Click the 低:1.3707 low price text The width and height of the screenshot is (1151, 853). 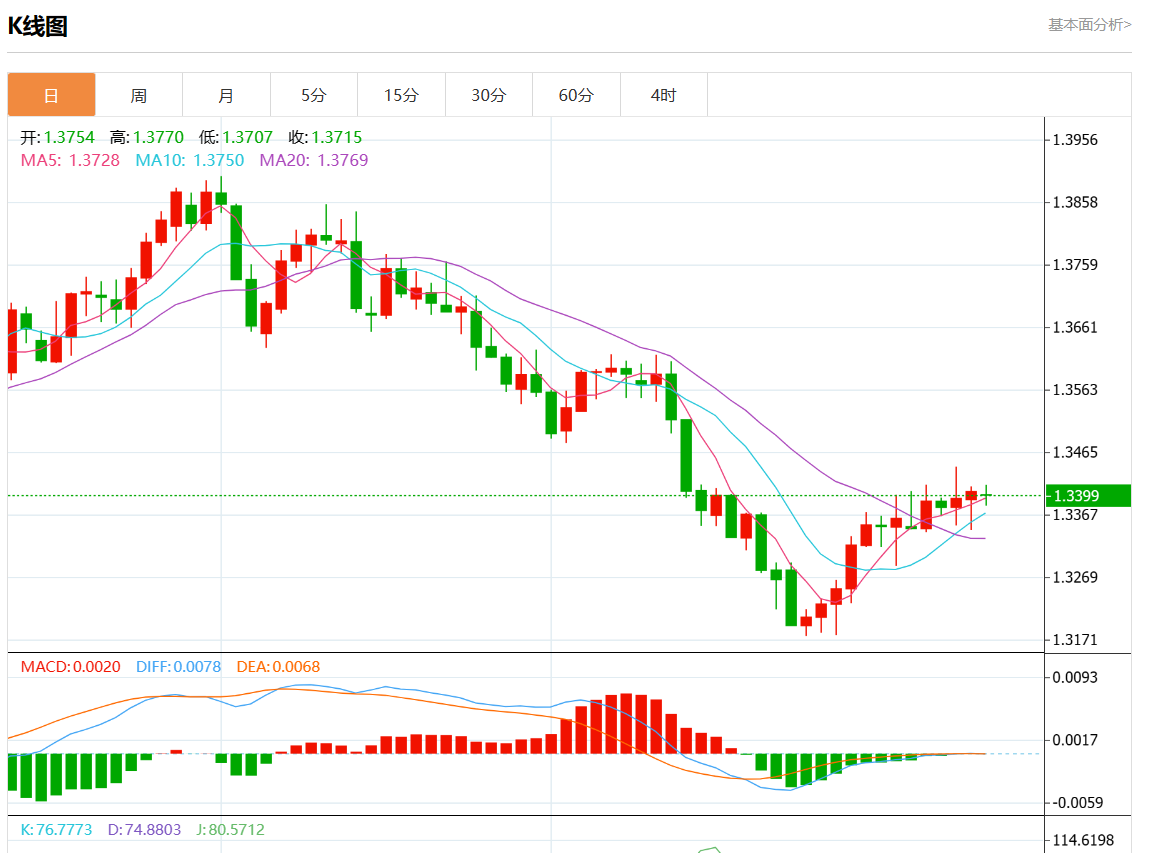(236, 137)
